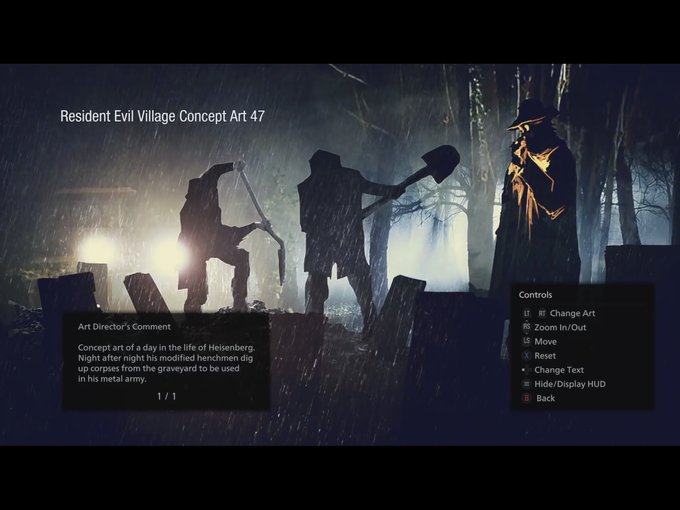Select the Move control label
Screen dimensions: 680x510
coord(546,342)
